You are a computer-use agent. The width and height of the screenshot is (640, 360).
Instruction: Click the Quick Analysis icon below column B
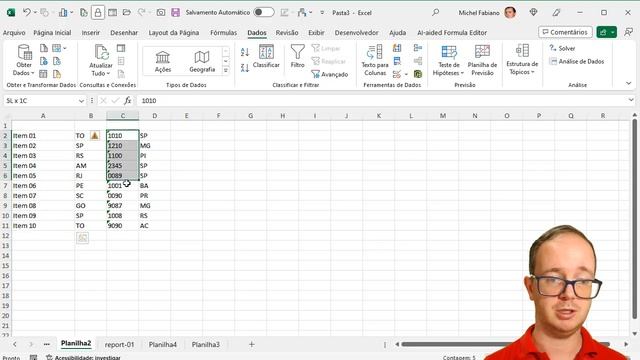[x=82, y=238]
